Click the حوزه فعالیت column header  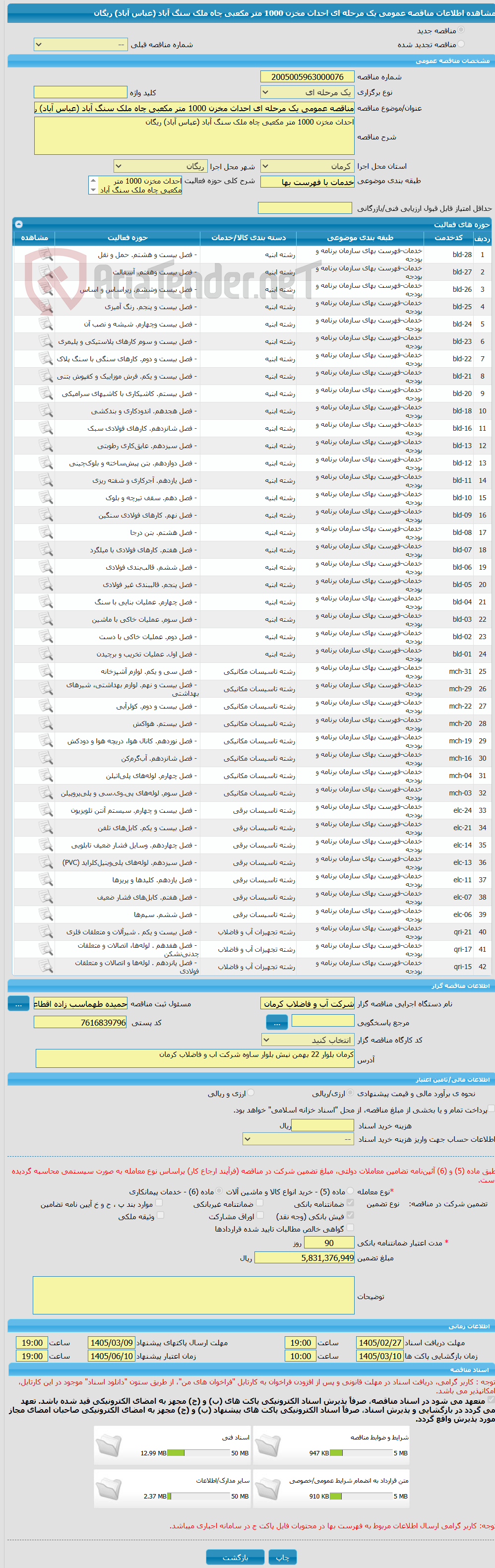pos(127,237)
